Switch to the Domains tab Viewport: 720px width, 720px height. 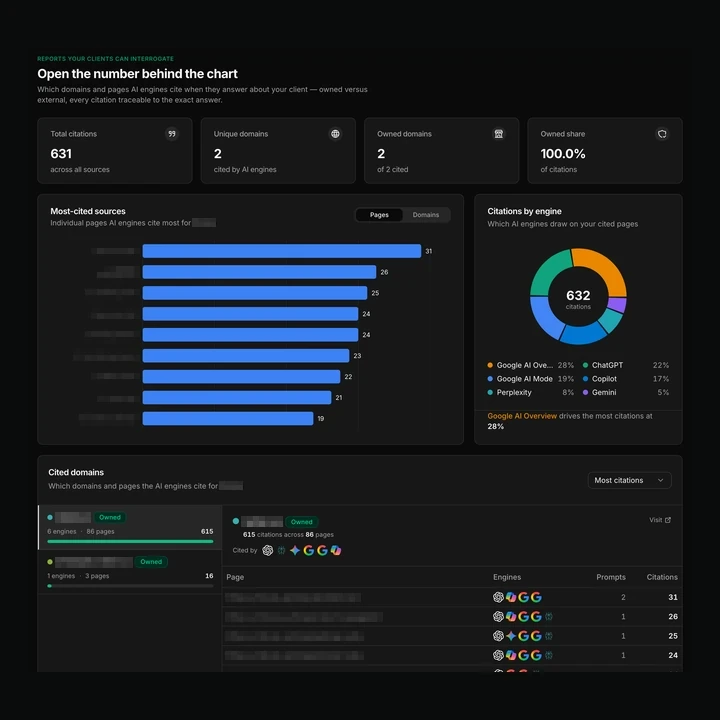coord(426,215)
